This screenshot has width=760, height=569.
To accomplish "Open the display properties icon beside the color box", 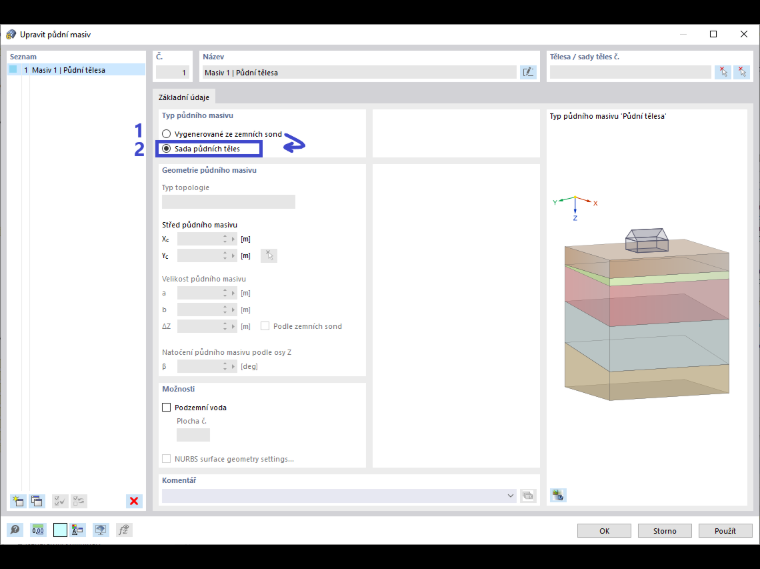I will 78,530.
